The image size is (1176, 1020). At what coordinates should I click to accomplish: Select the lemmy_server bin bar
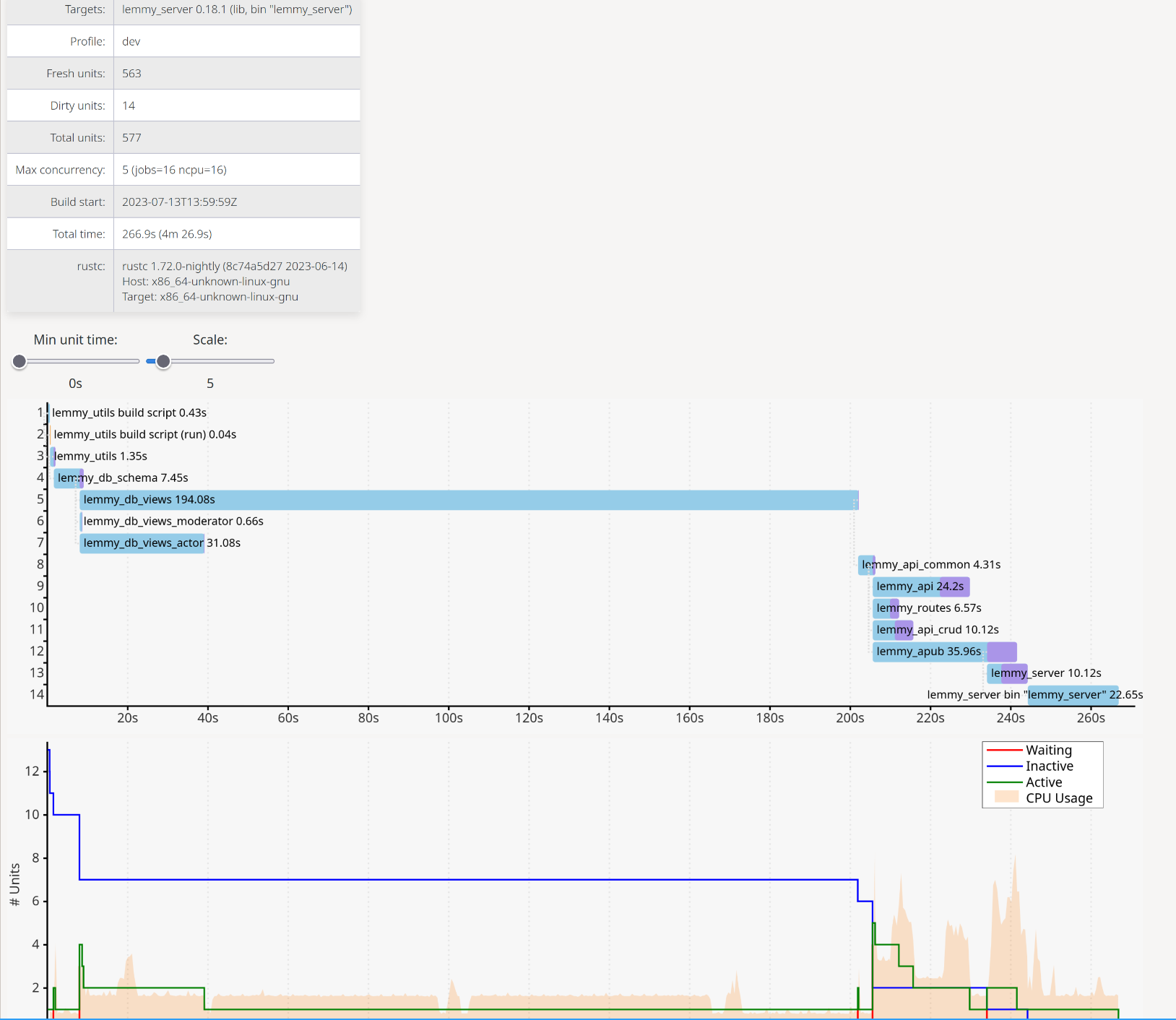click(x=1072, y=694)
